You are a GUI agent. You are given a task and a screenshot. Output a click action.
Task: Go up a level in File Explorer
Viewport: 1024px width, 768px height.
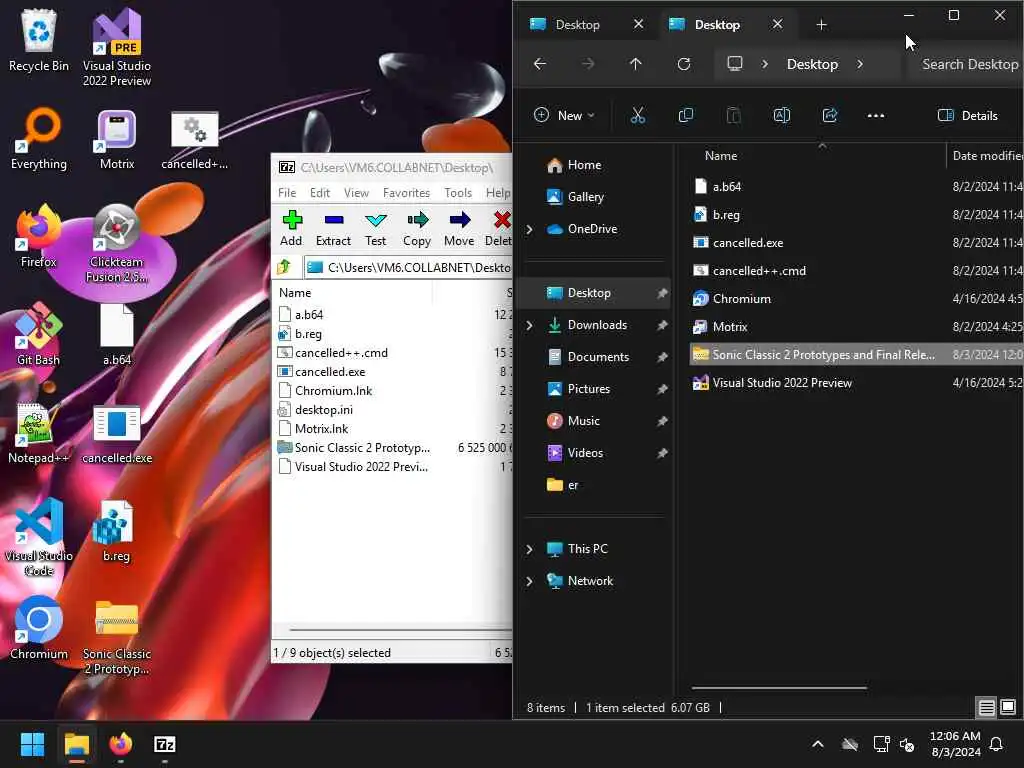pyautogui.click(x=635, y=64)
